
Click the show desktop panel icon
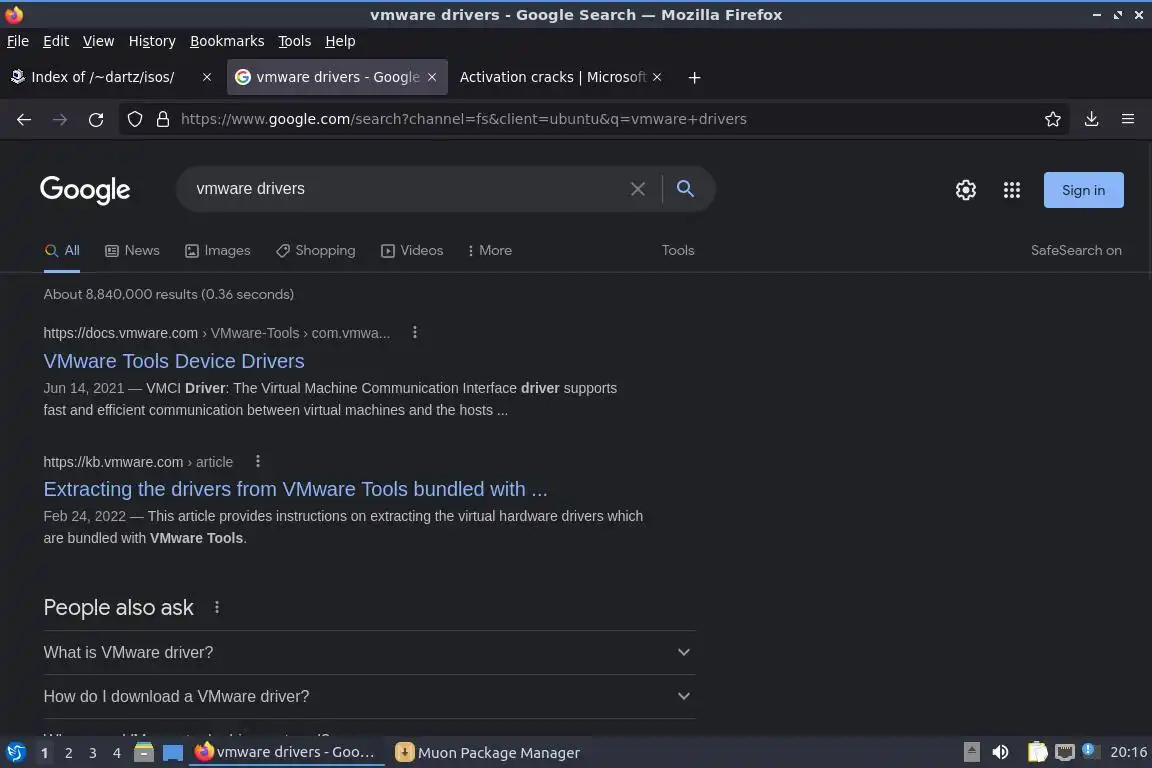click(x=173, y=753)
